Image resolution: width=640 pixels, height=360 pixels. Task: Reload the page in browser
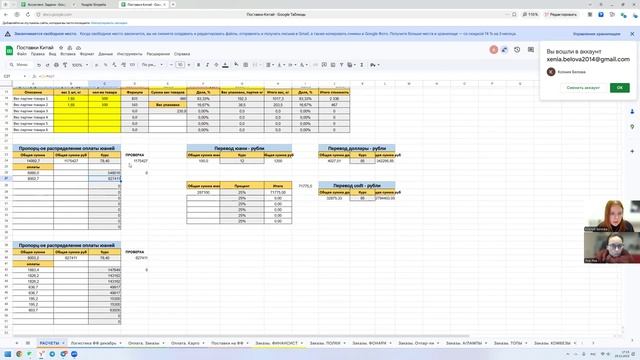(28, 14)
